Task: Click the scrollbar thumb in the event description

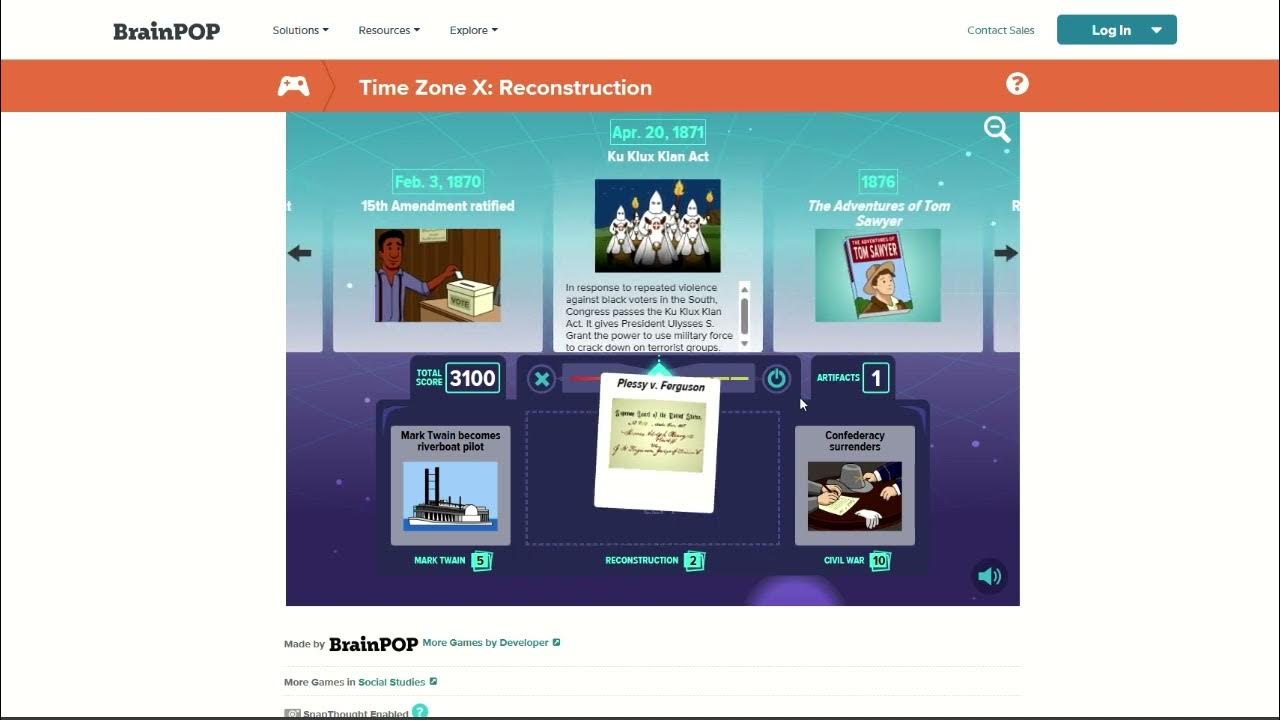Action: [744, 315]
